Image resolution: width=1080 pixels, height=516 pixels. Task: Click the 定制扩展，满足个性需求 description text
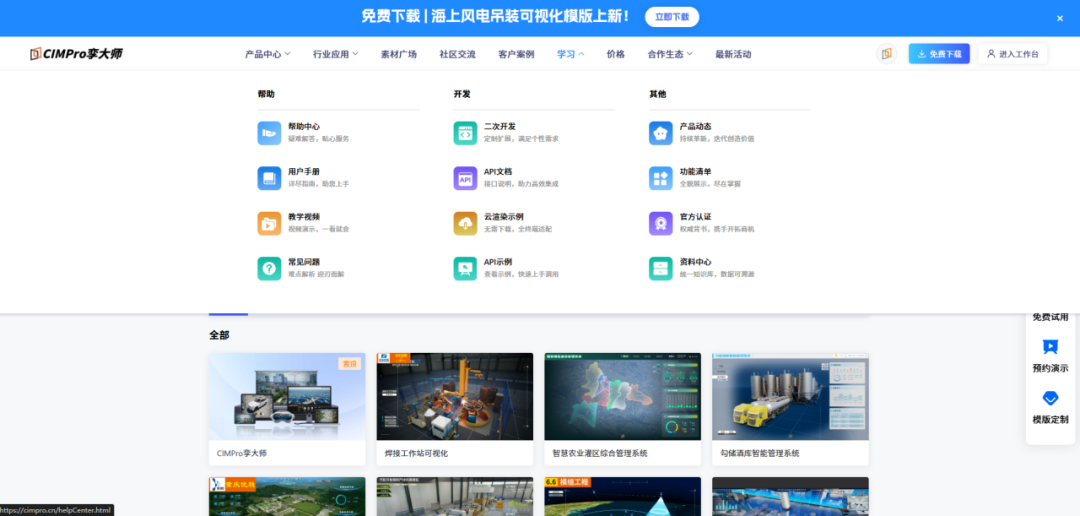(x=521, y=139)
